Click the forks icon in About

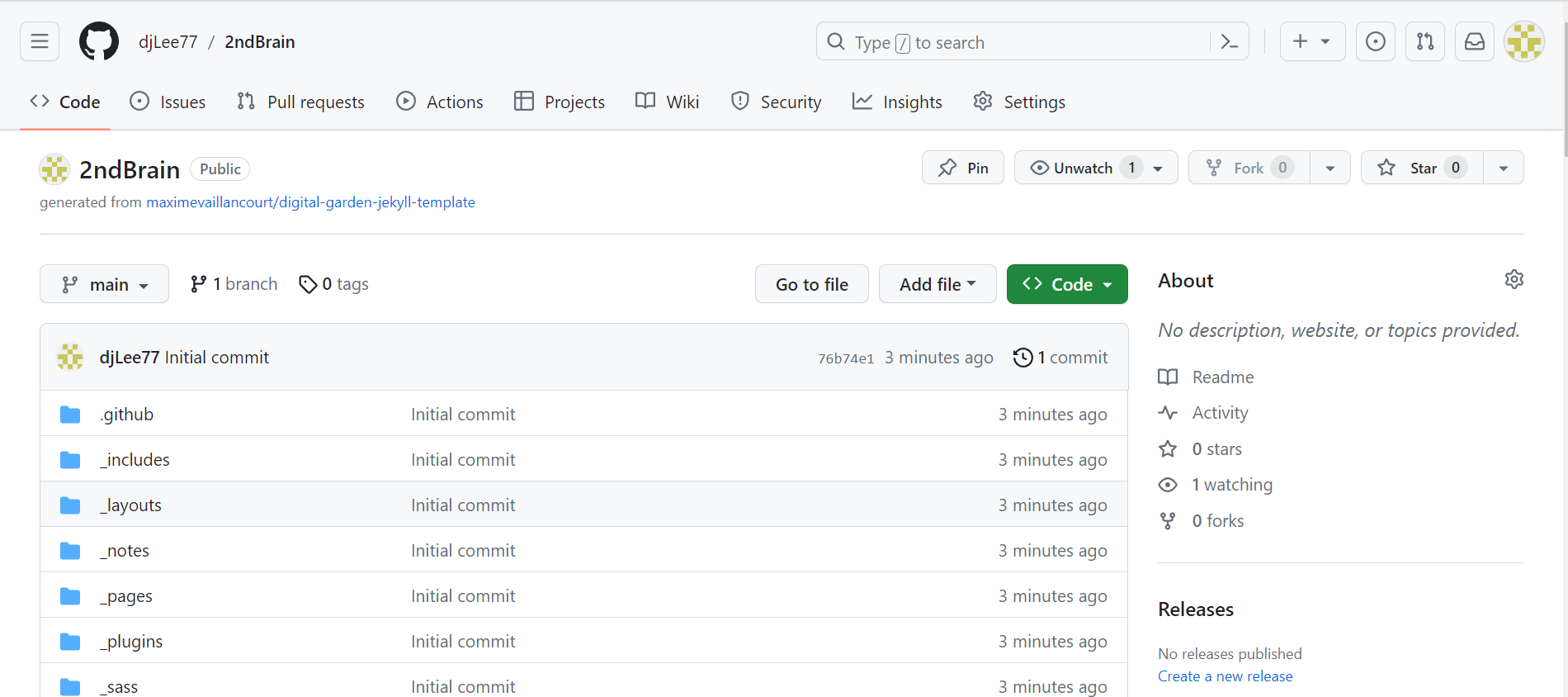tap(1168, 521)
